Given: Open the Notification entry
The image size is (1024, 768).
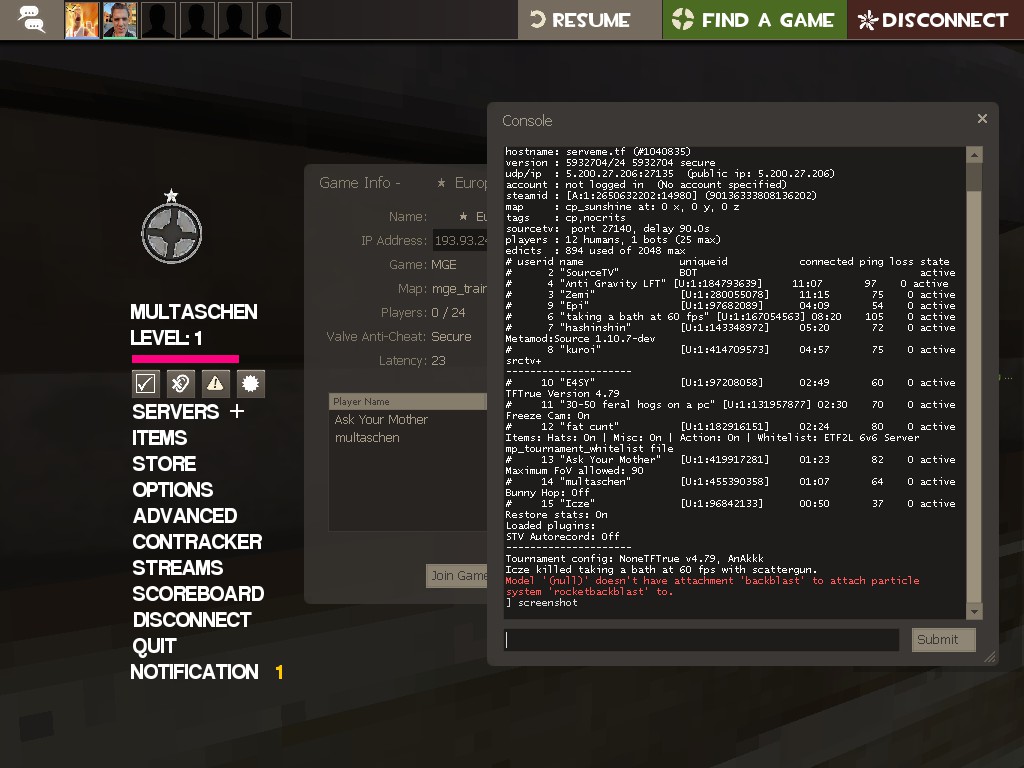Looking at the screenshot, I should tap(195, 672).
